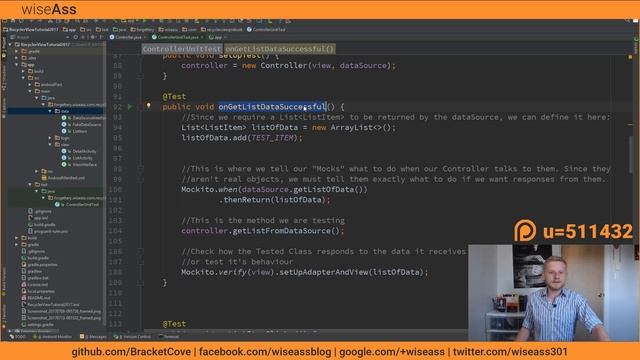Viewport: 640px width, 360px height.
Task: Click the green Run button in toolbar
Action: point(144,20)
